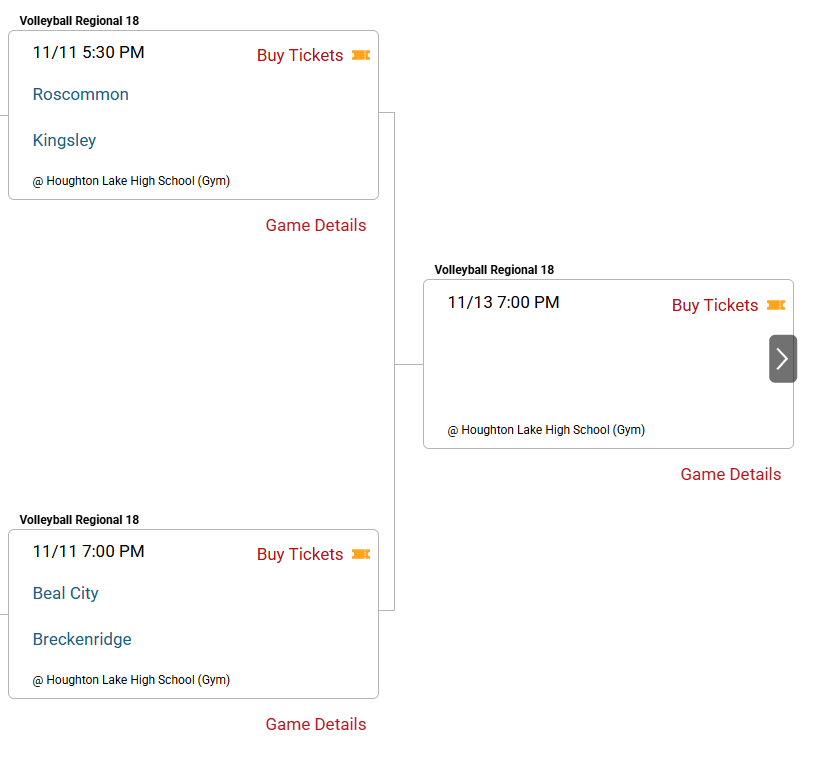831x762 pixels.
Task: Buy Tickets for the 11/11 7:00 PM game
Action: 300,554
